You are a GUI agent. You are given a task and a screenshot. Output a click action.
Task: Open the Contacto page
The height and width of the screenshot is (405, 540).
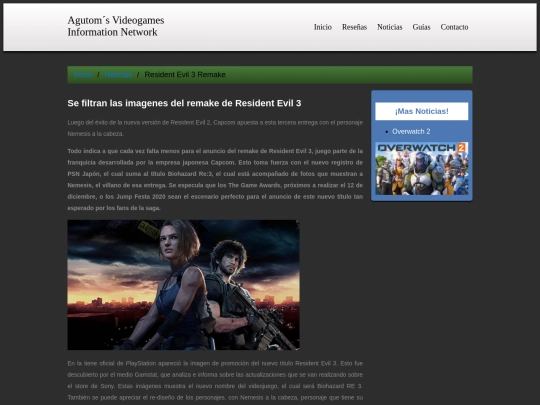(454, 27)
